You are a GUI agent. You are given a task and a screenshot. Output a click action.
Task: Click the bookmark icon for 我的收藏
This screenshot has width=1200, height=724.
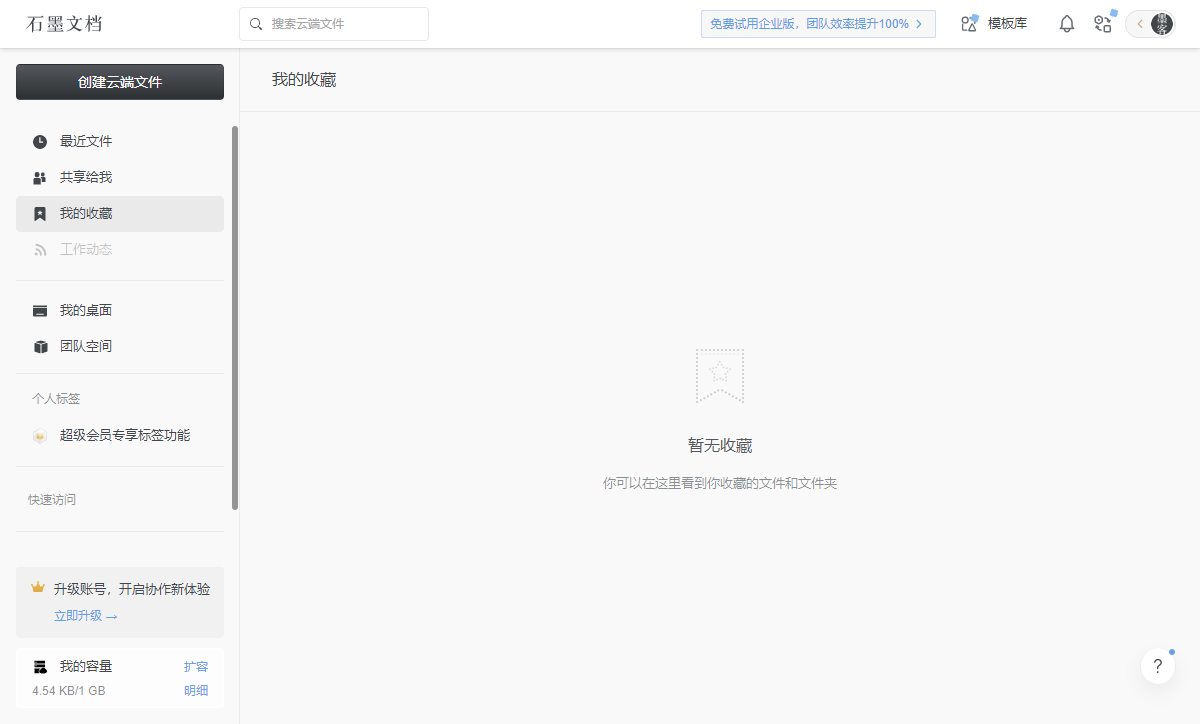[40, 214]
